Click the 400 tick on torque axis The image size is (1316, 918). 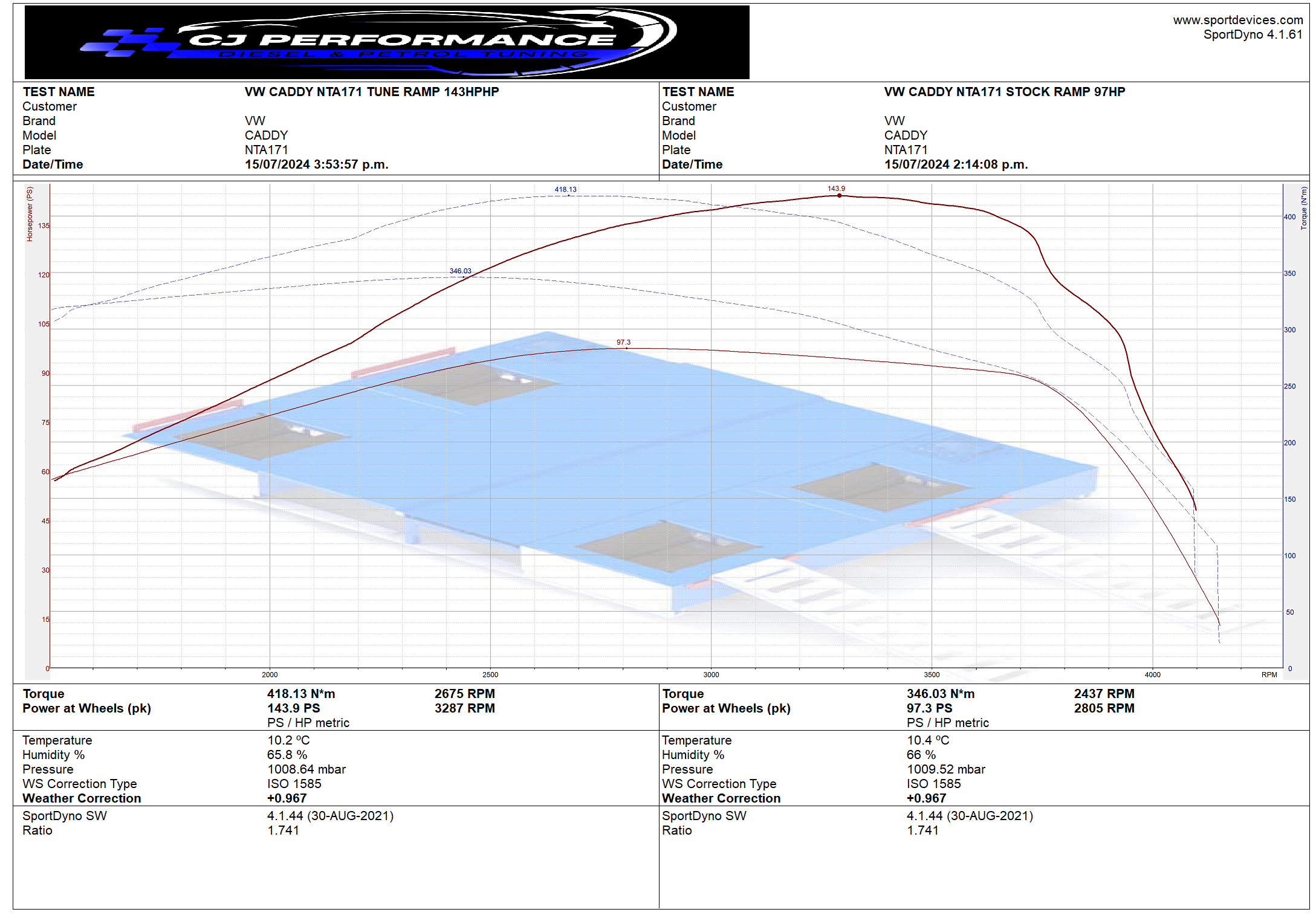[1289, 217]
